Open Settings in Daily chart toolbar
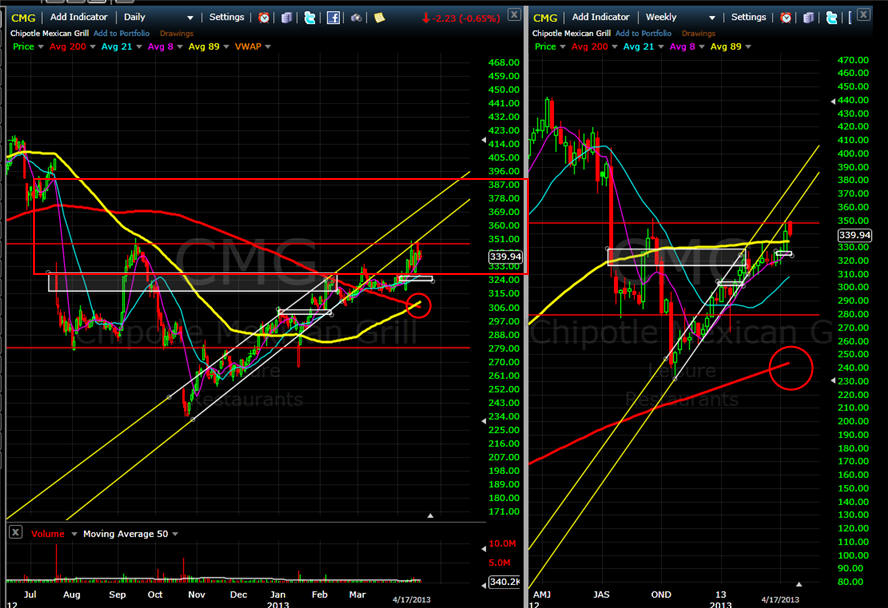The image size is (888, 608). tap(227, 18)
